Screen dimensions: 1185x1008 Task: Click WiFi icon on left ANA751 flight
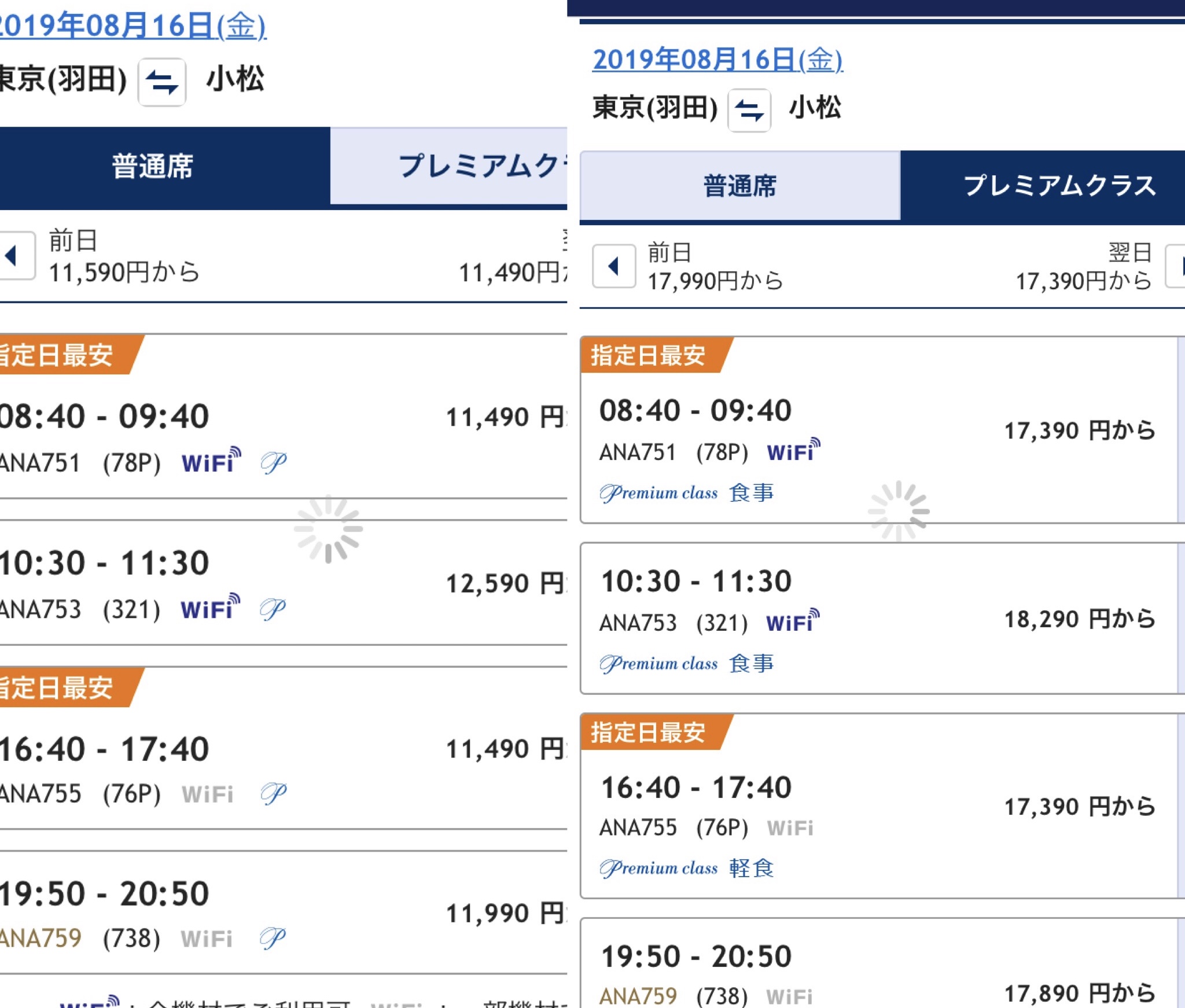(x=211, y=461)
